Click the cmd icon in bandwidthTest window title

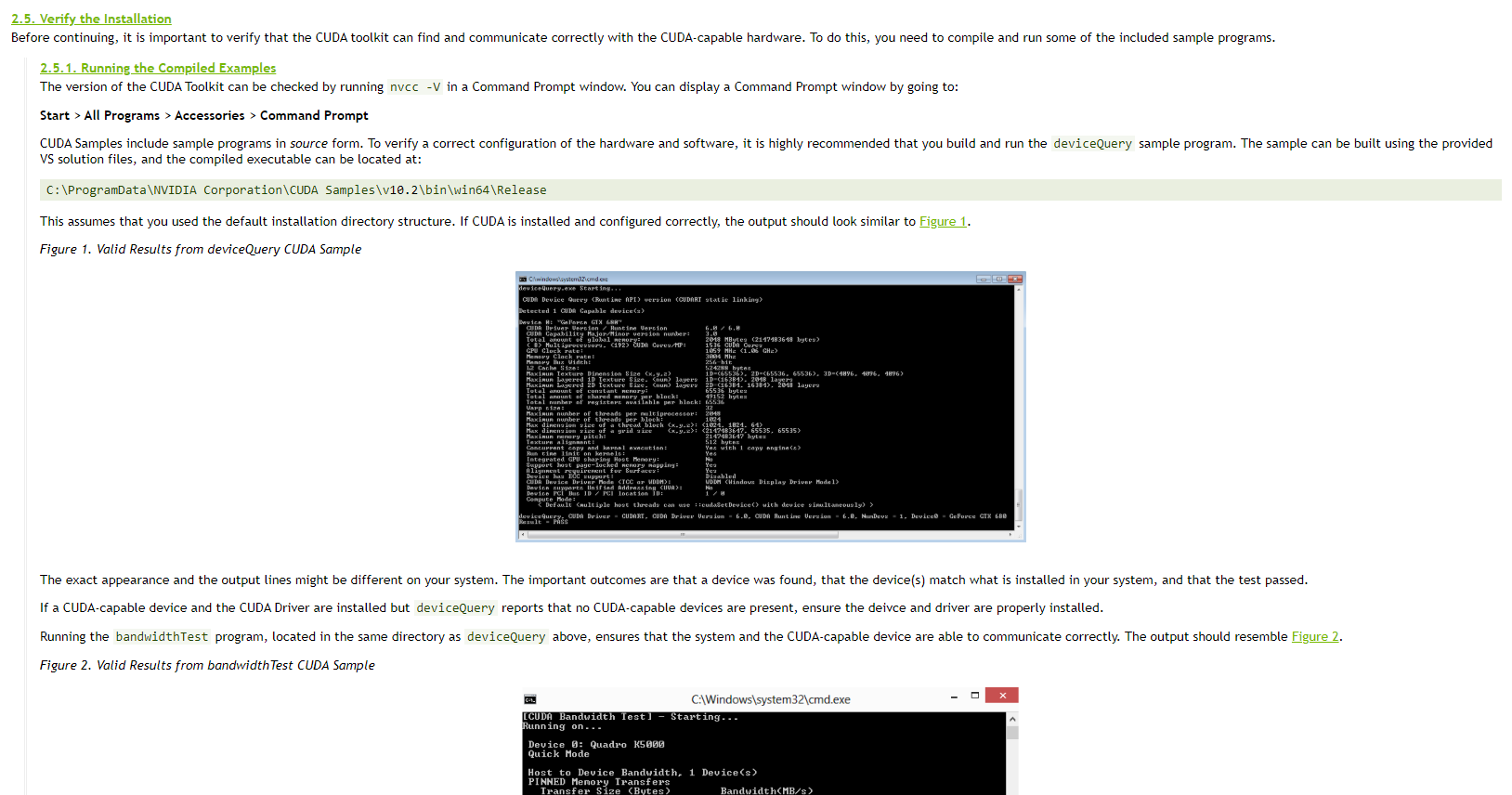(x=530, y=699)
